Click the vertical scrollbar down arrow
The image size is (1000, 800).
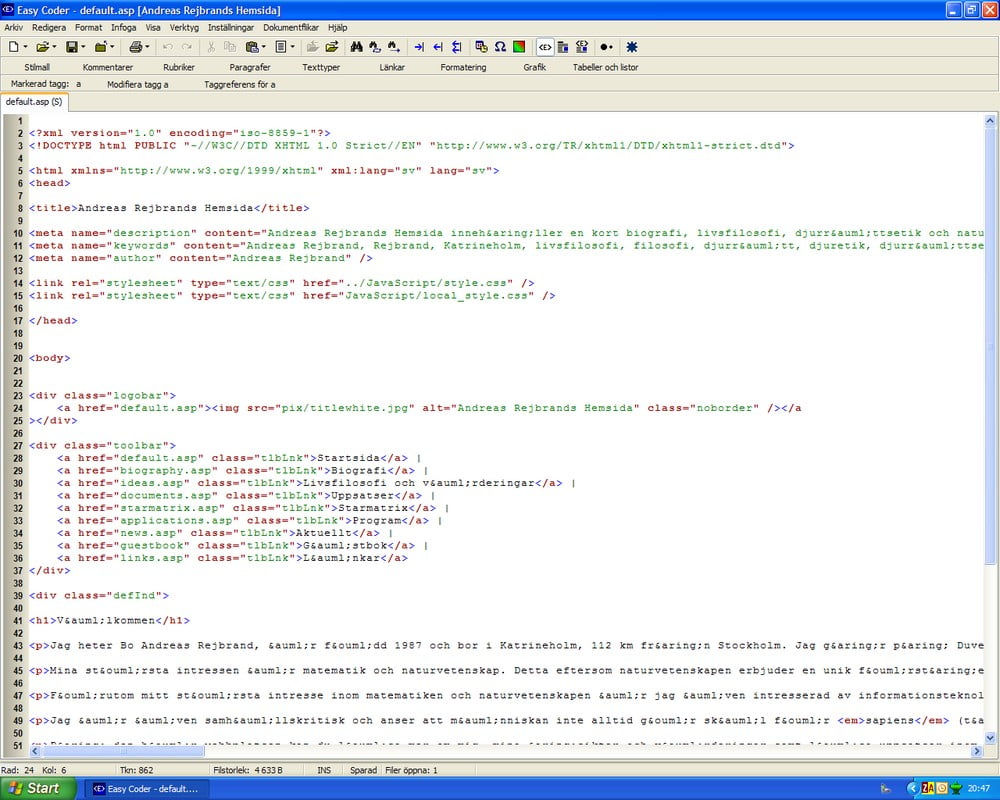click(x=990, y=738)
